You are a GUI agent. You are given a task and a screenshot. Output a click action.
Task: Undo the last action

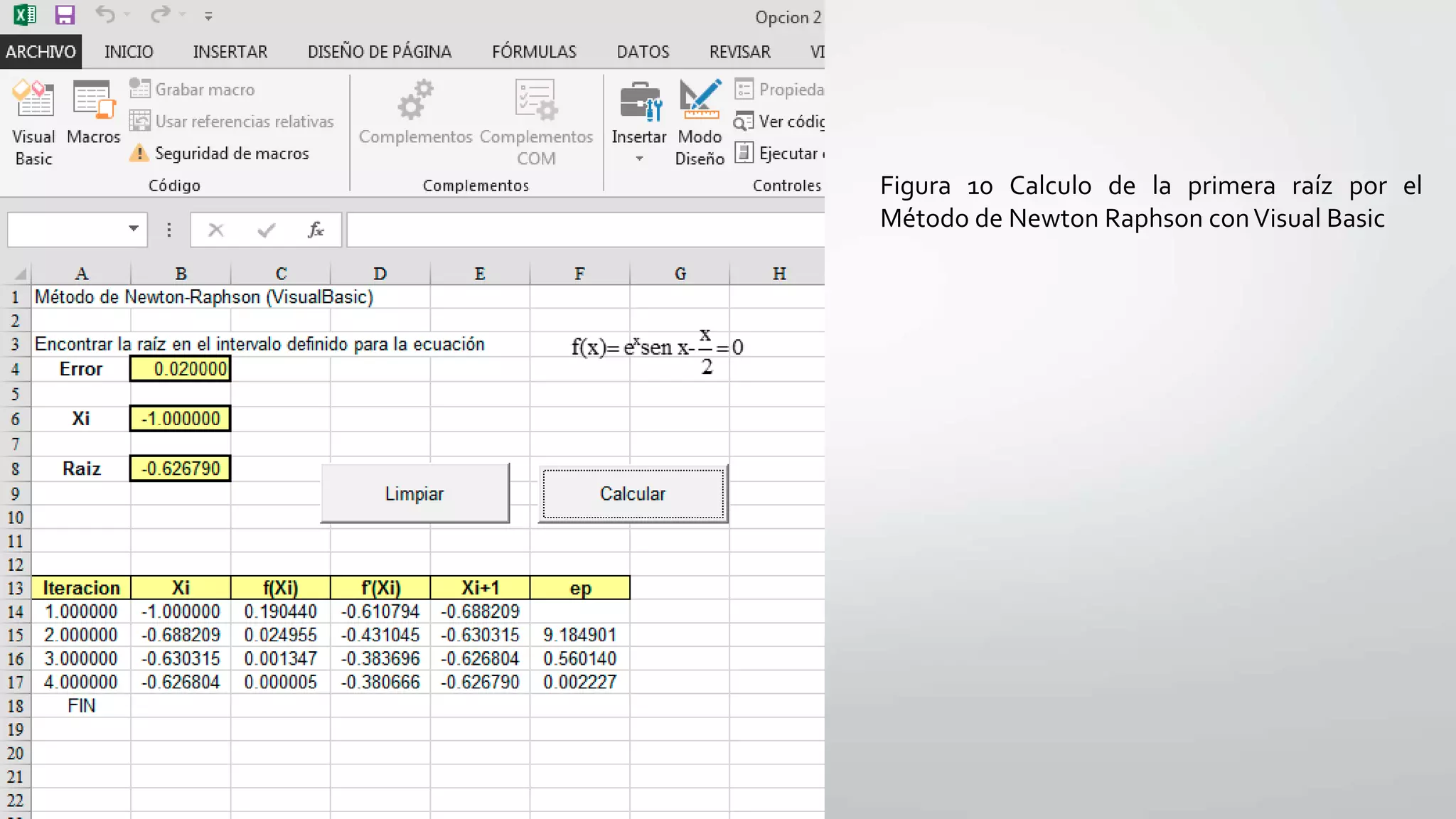coord(105,14)
